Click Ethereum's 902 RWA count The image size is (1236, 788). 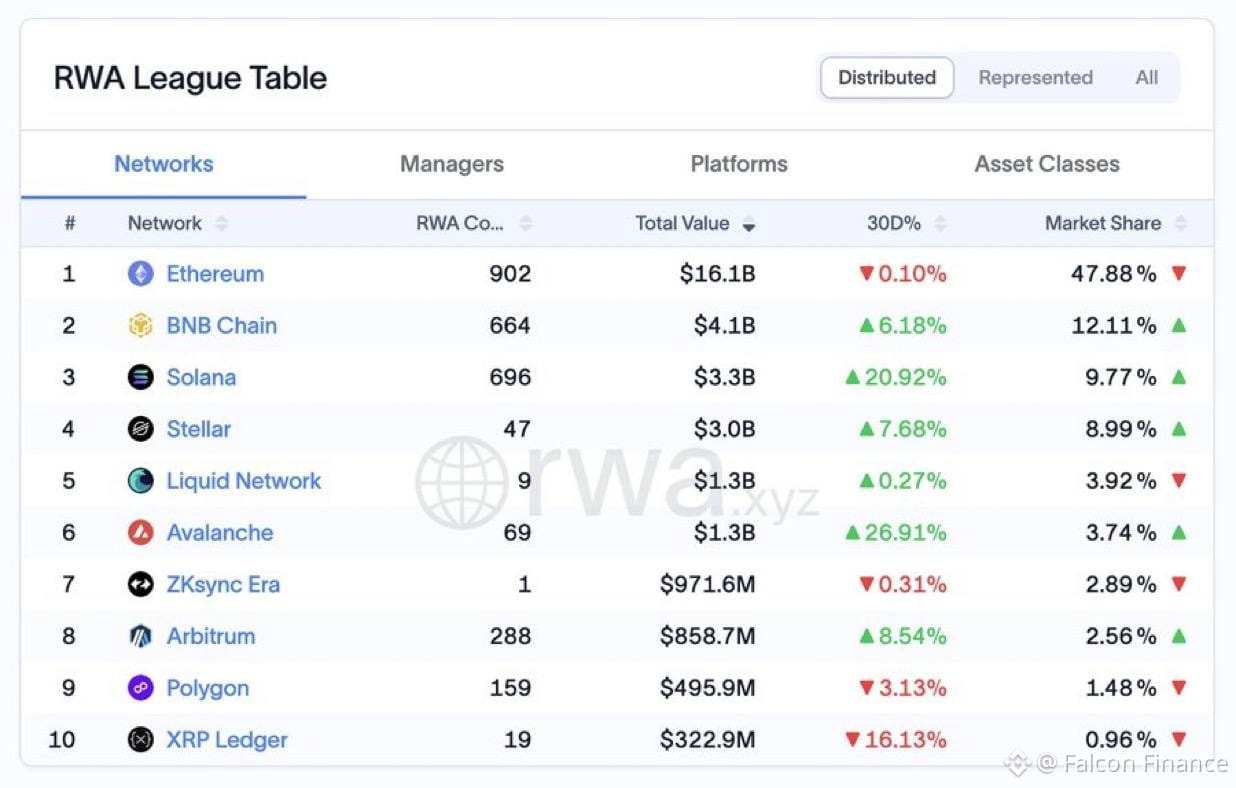pyautogui.click(x=510, y=274)
